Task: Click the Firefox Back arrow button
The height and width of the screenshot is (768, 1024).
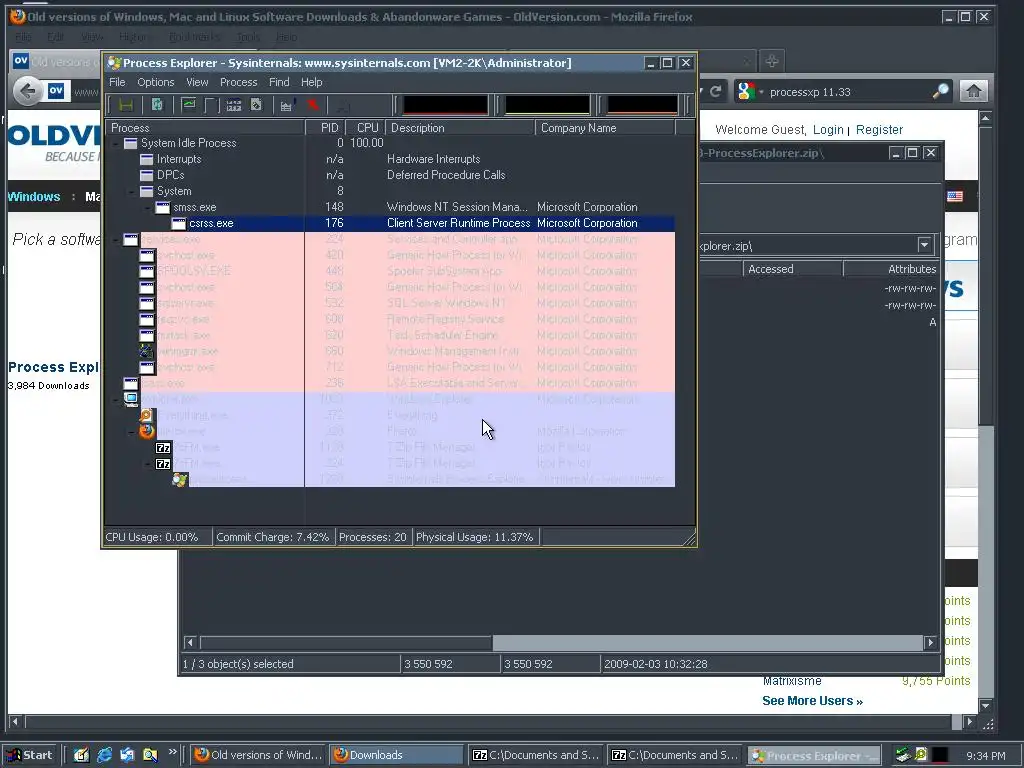Action: (x=27, y=91)
